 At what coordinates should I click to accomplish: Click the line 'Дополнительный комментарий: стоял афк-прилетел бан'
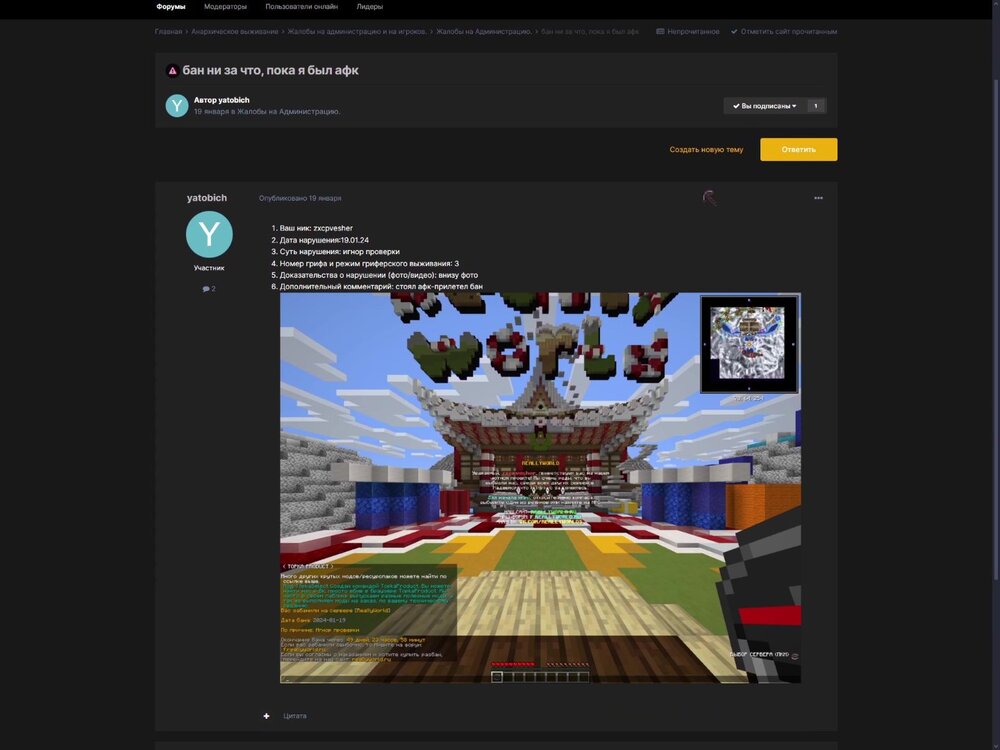point(381,287)
